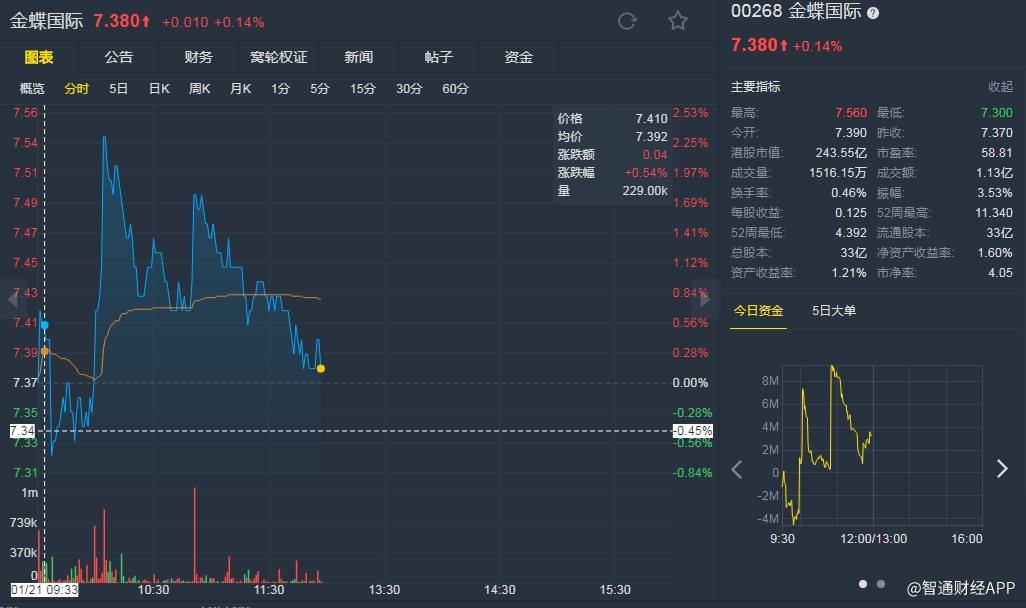The image size is (1026, 608).
Task: Click the 7.34 price crosshair label
Action: 24,431
